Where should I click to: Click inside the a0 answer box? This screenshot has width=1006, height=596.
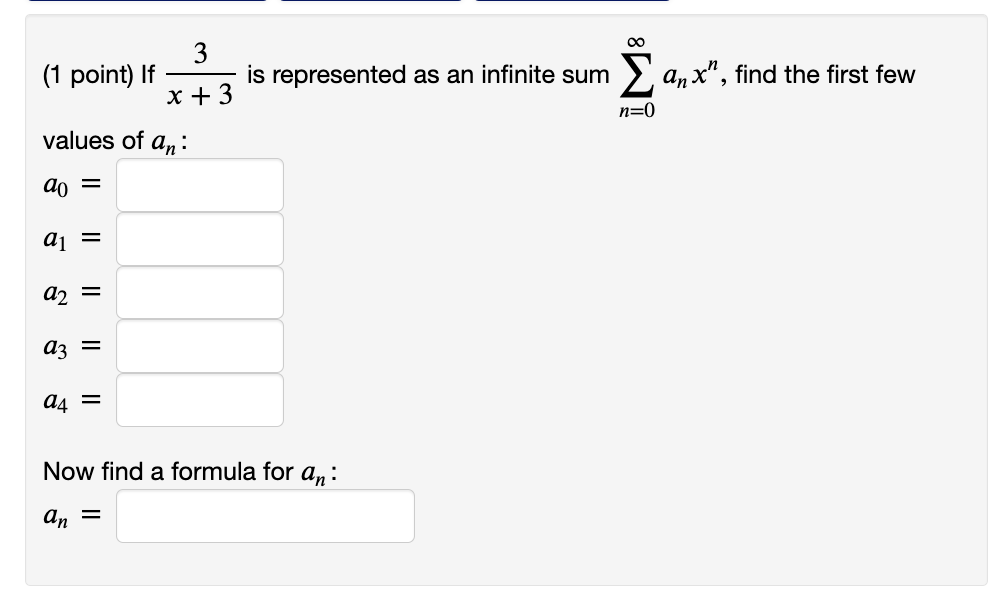[199, 184]
